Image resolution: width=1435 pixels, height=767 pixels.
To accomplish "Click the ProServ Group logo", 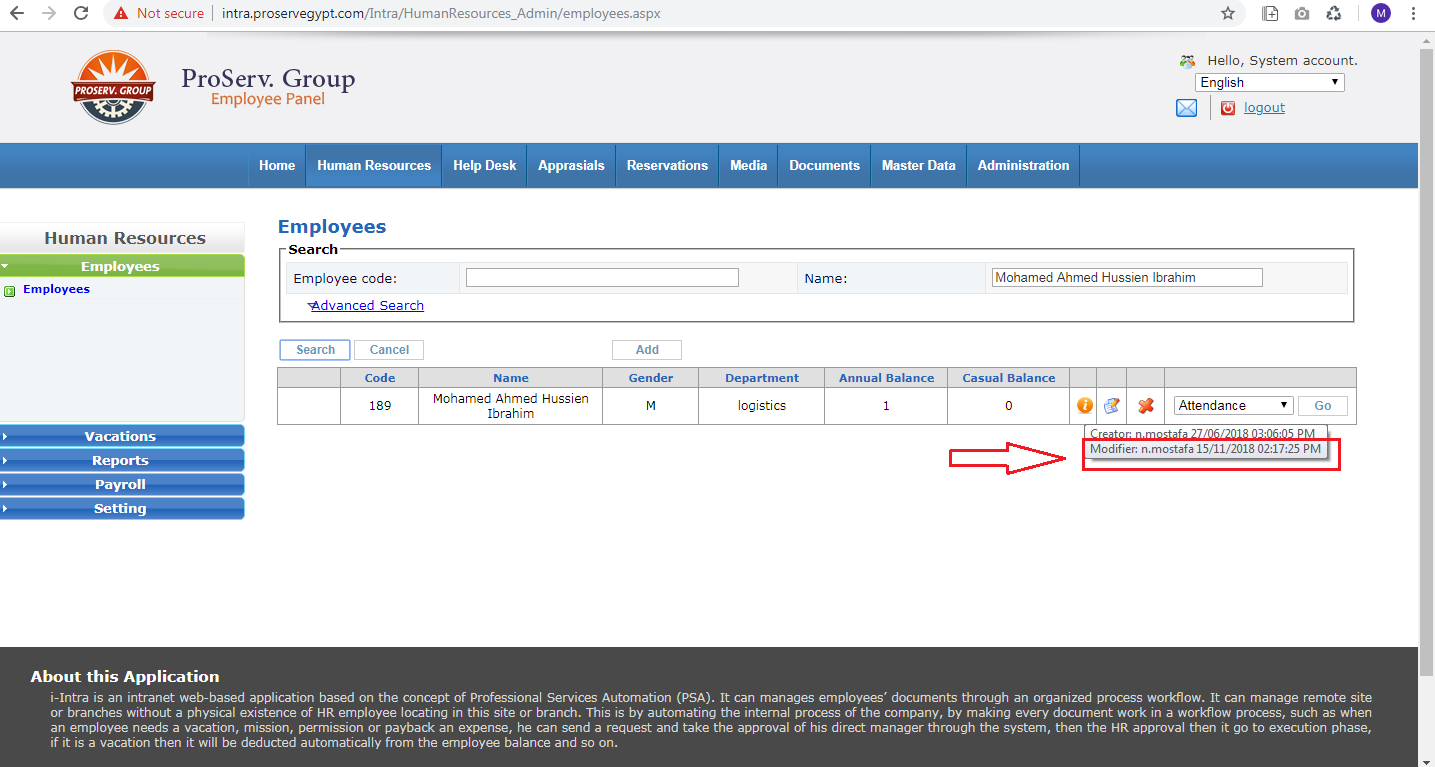I will [x=113, y=88].
